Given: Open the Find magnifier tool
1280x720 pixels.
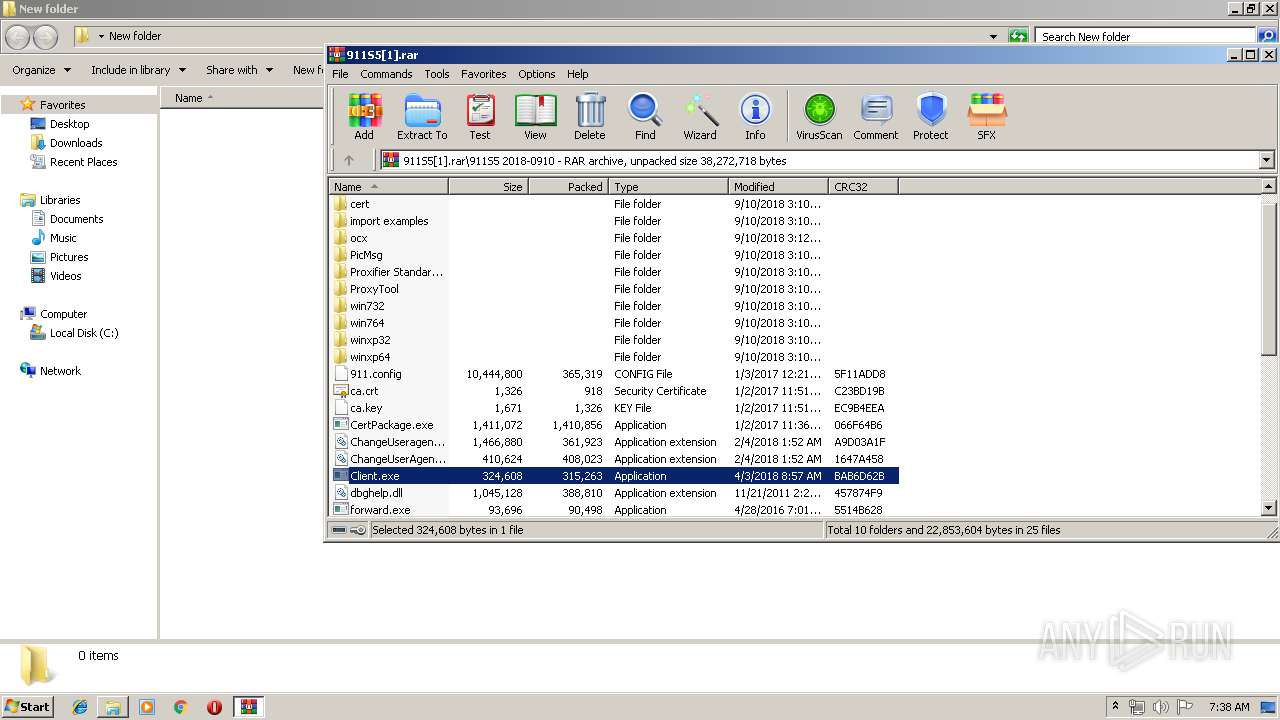Looking at the screenshot, I should pyautogui.click(x=645, y=116).
